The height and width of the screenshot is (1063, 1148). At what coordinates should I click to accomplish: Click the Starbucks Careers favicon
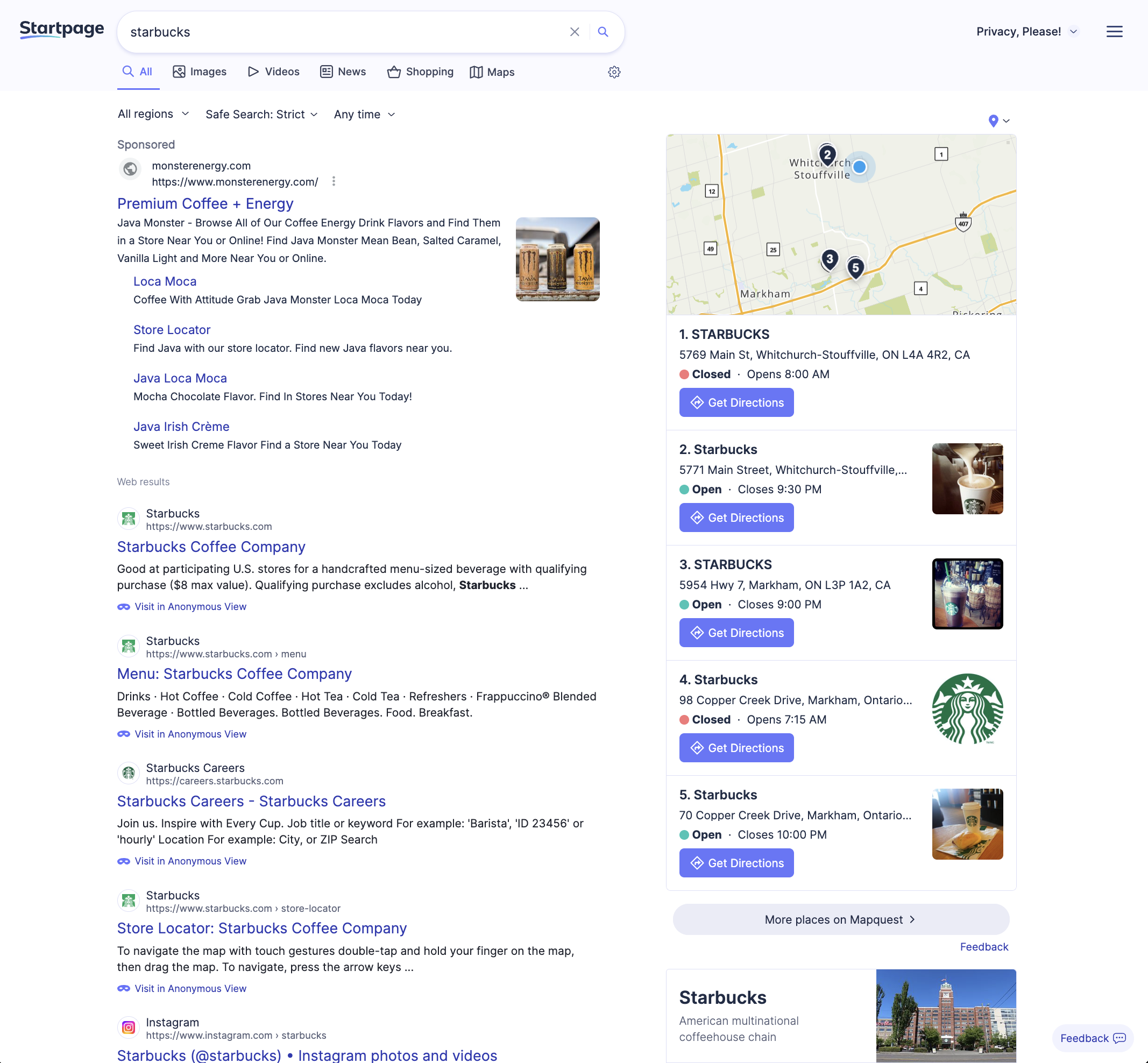[128, 773]
